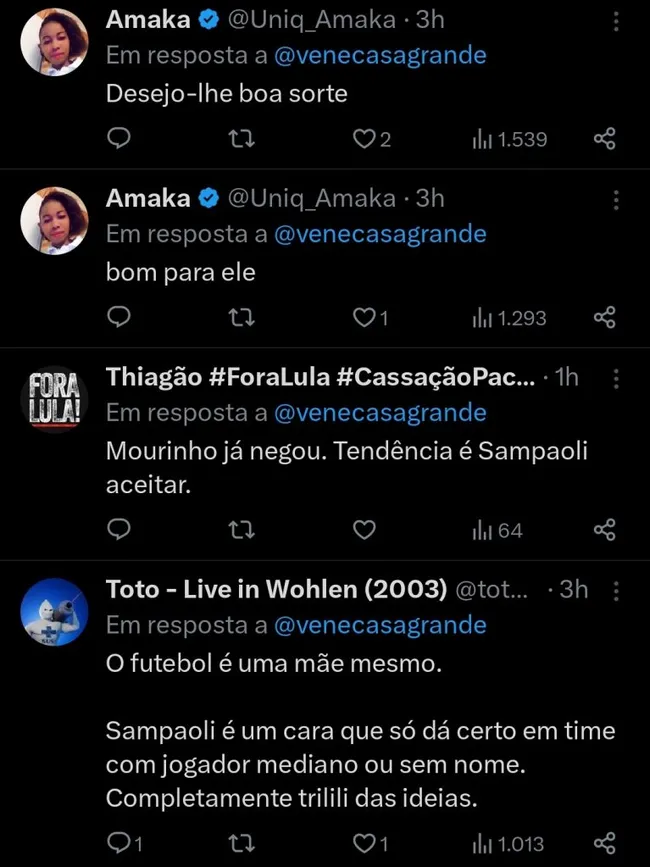Like the tweet "Desejo-lhe boa sorte"
This screenshot has height=867, width=650.
point(362,139)
